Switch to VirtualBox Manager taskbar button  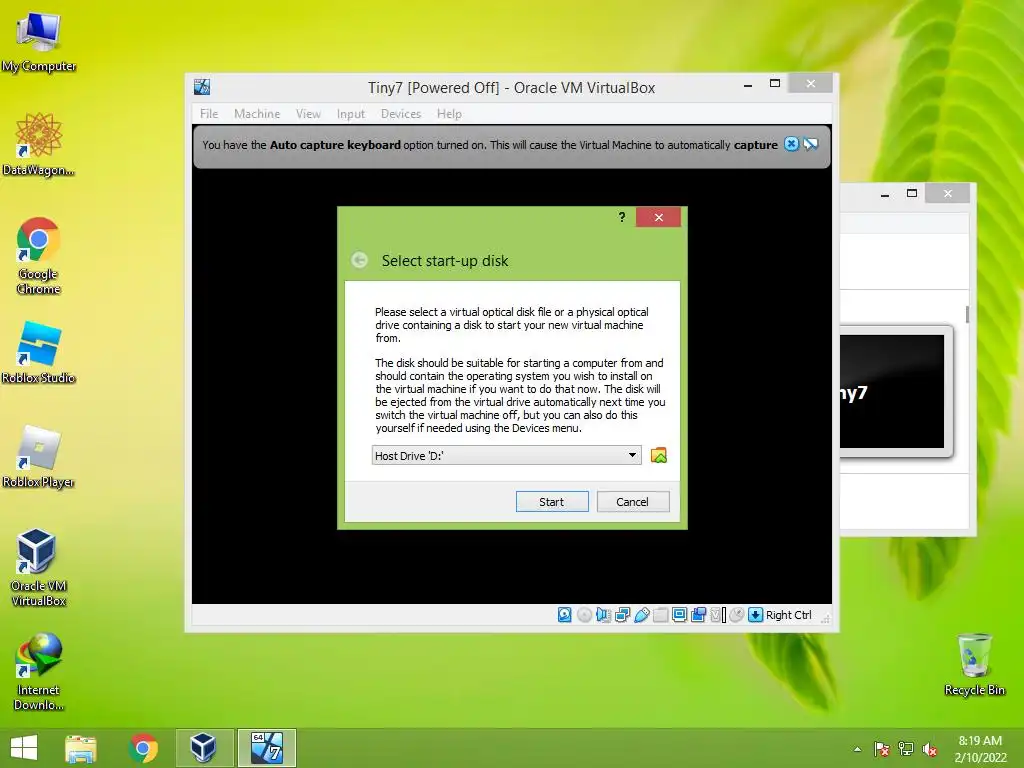pyautogui.click(x=204, y=748)
